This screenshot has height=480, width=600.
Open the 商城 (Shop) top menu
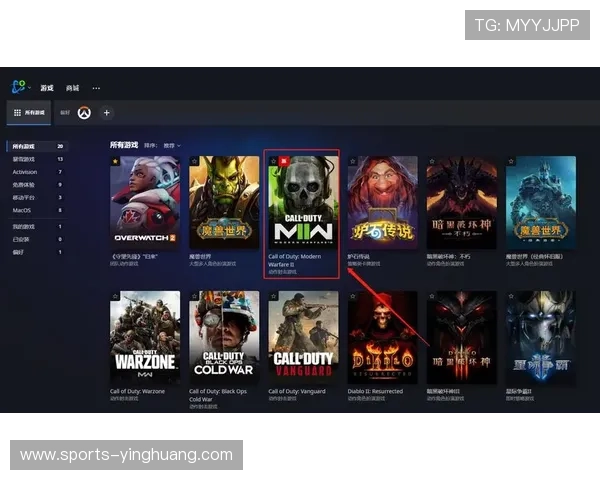coord(72,88)
